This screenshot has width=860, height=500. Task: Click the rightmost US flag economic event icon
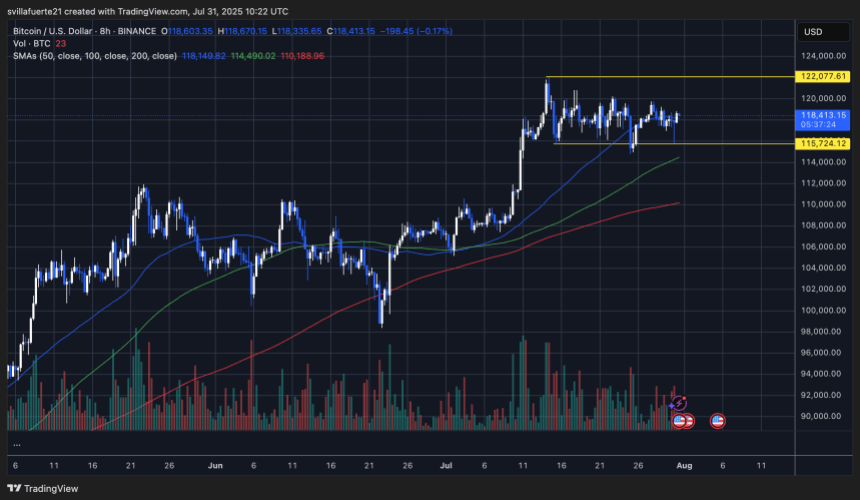(x=717, y=421)
